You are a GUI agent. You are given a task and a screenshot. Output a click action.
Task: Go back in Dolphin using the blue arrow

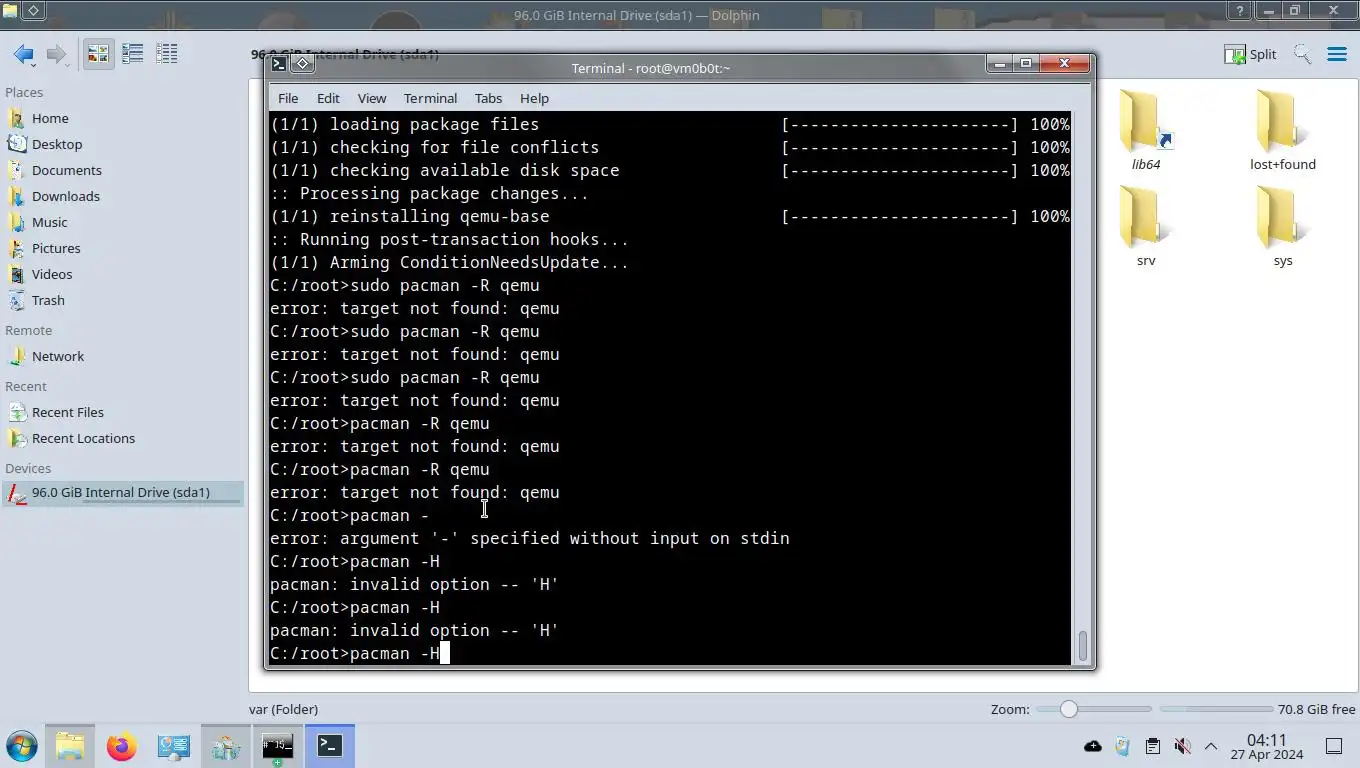tap(23, 54)
